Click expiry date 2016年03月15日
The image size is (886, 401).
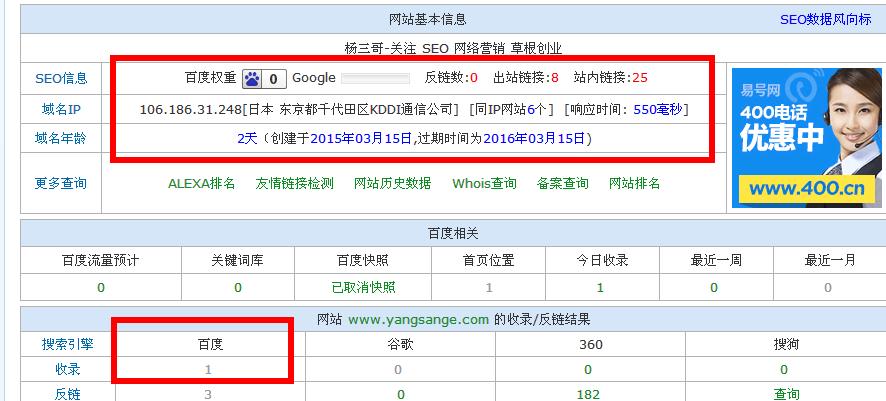(x=534, y=138)
